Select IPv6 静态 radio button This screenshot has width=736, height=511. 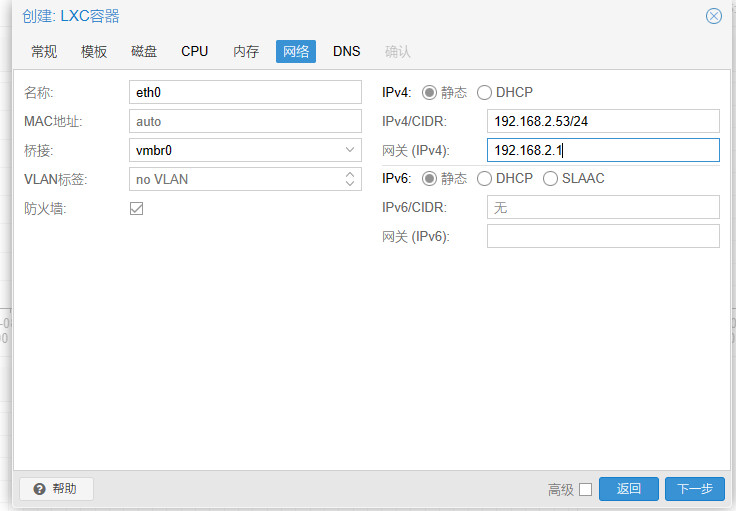[429, 178]
